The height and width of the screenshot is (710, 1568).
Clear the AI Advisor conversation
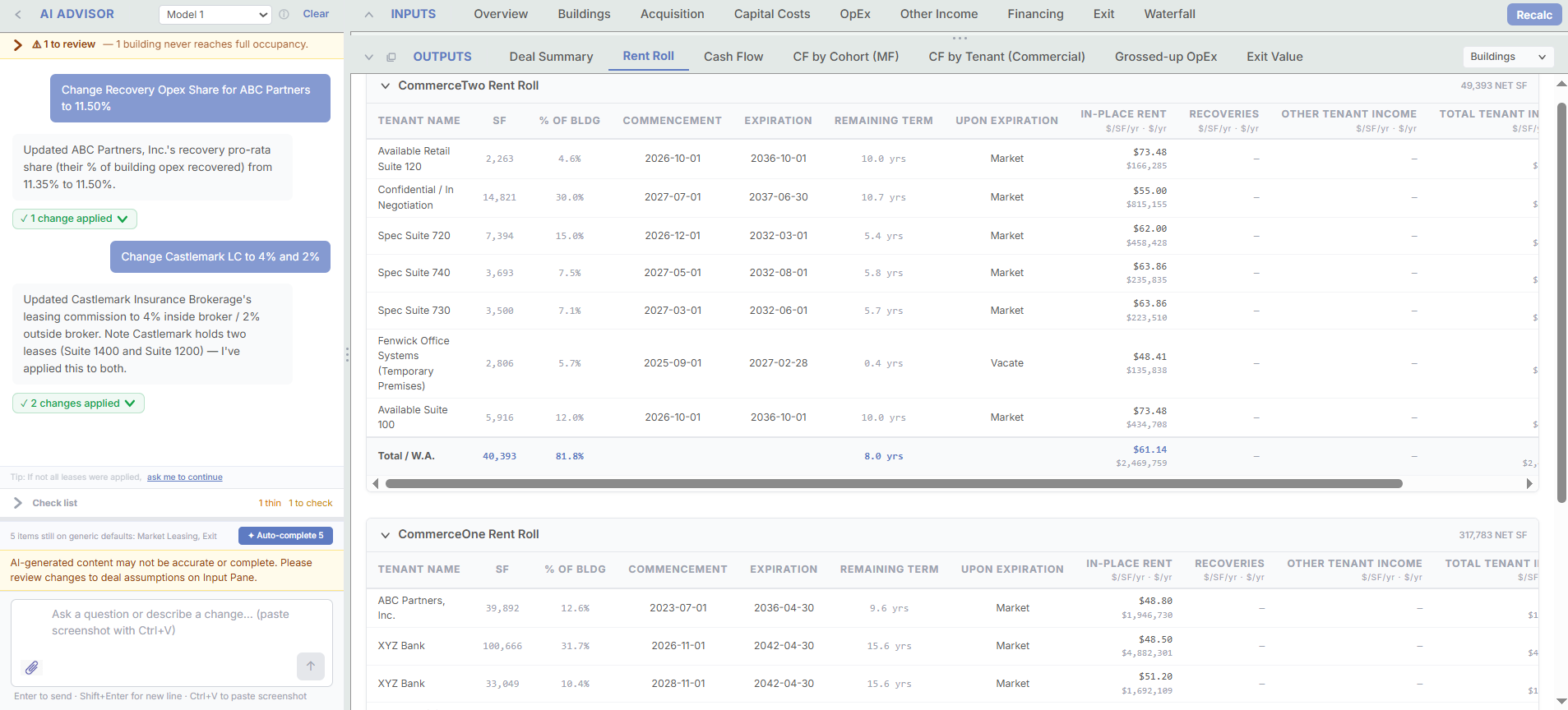[316, 14]
